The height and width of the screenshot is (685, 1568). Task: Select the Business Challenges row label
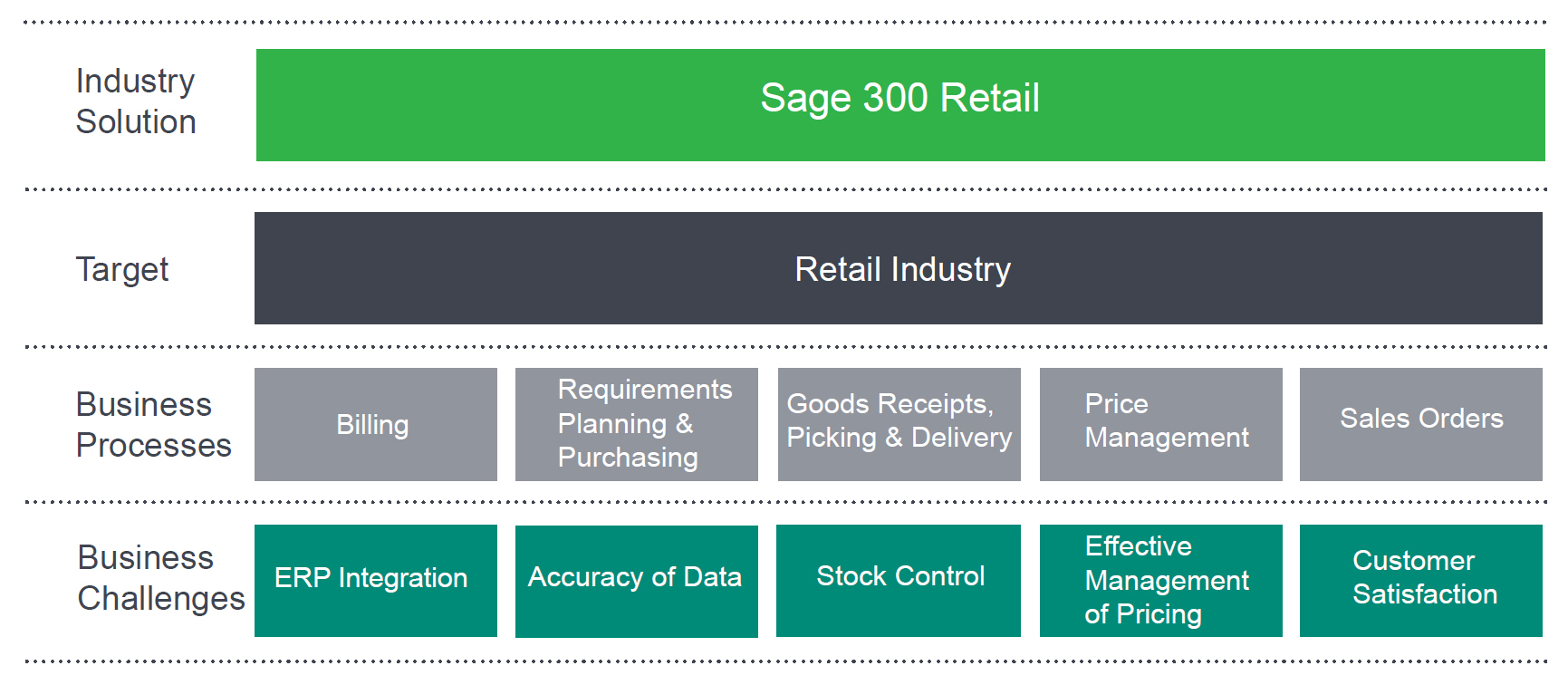[x=161, y=578]
